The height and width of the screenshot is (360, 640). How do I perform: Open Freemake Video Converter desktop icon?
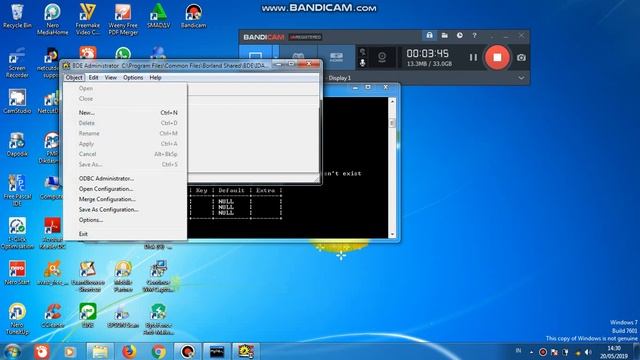click(x=87, y=19)
